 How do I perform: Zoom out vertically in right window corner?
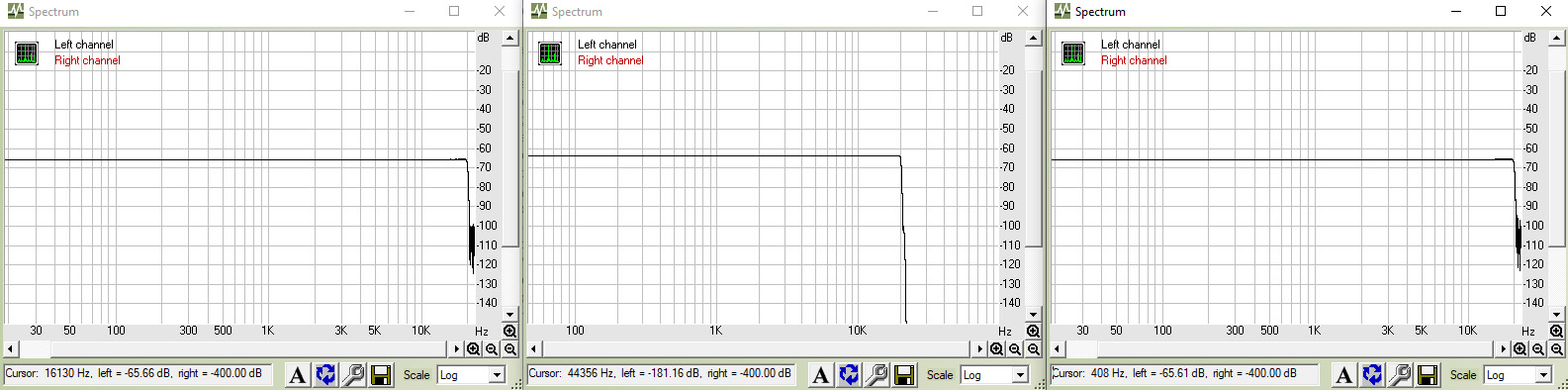click(x=1557, y=349)
